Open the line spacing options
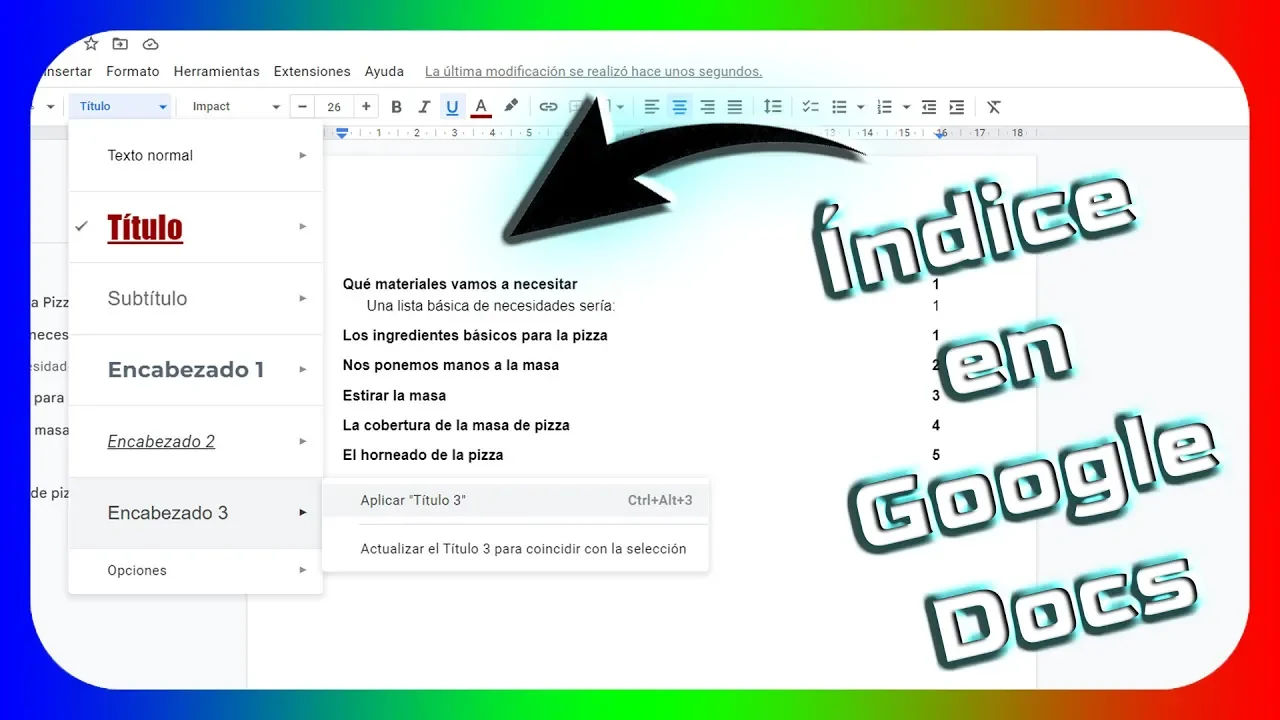The width and height of the screenshot is (1280, 720). pyautogui.click(x=772, y=107)
